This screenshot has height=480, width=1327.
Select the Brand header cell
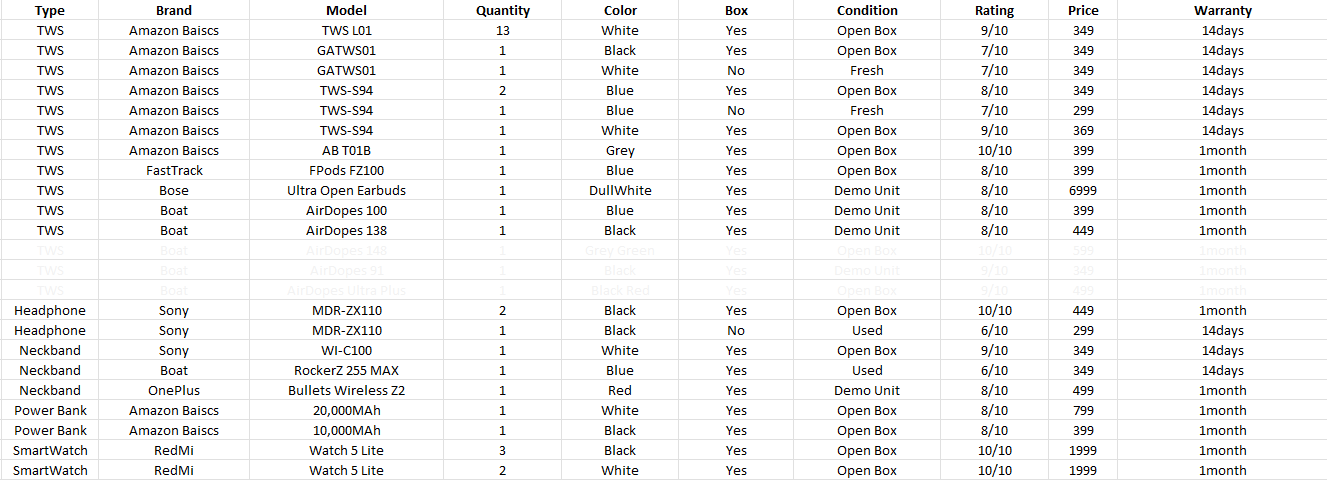tap(174, 10)
